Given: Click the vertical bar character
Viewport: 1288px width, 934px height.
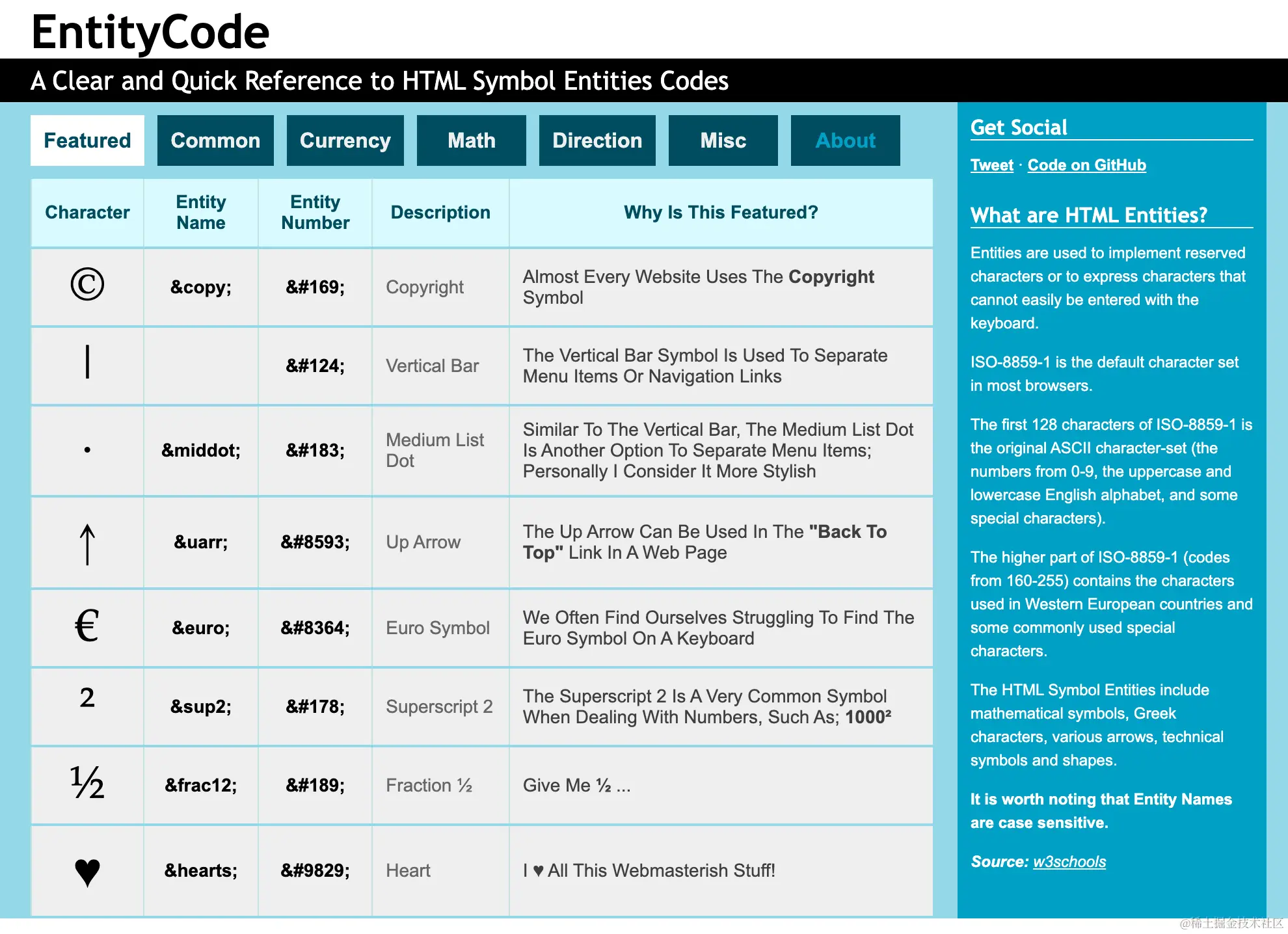Looking at the screenshot, I should pos(87,362).
